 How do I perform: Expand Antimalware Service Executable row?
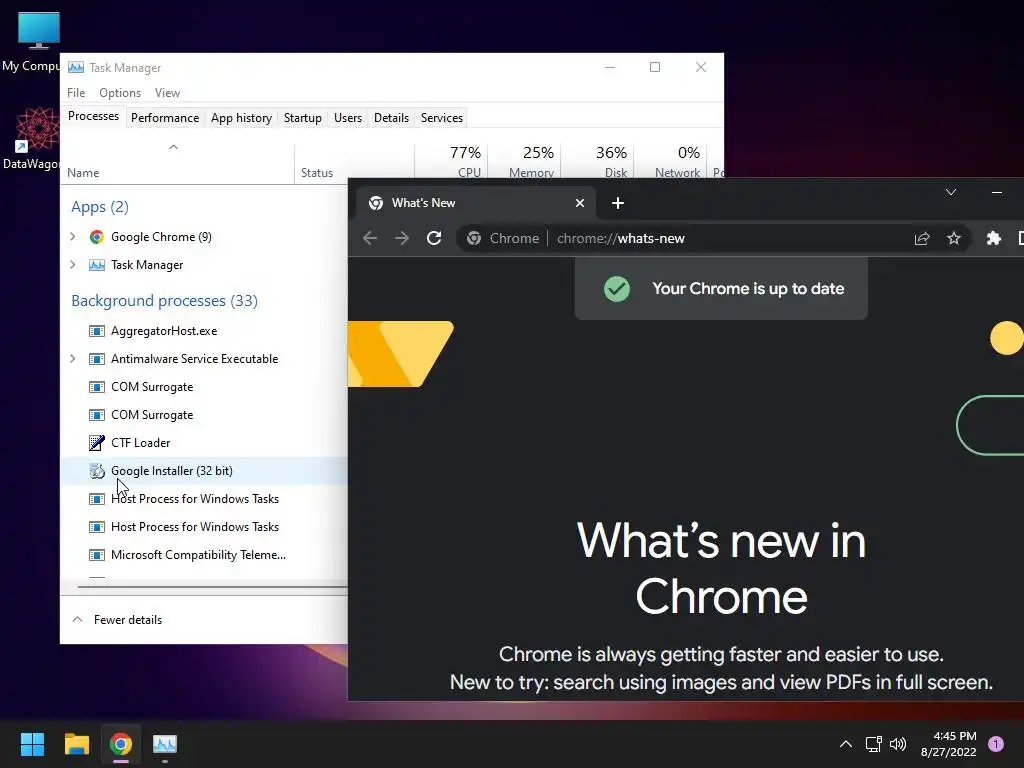coord(72,359)
